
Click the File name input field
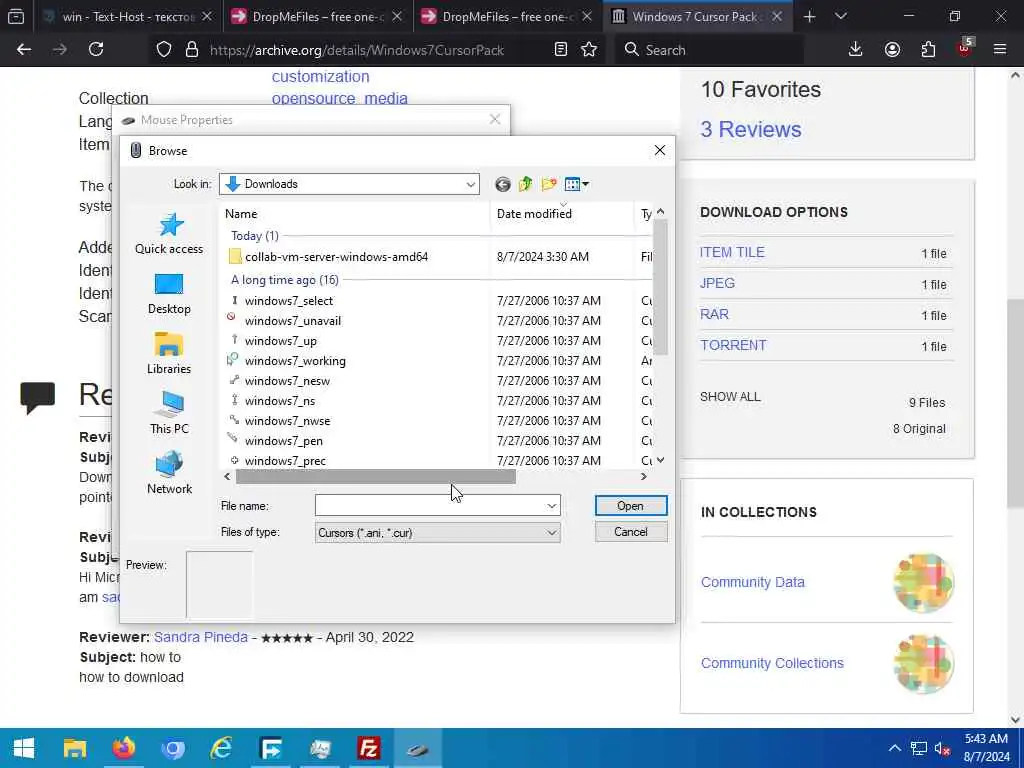click(430, 505)
